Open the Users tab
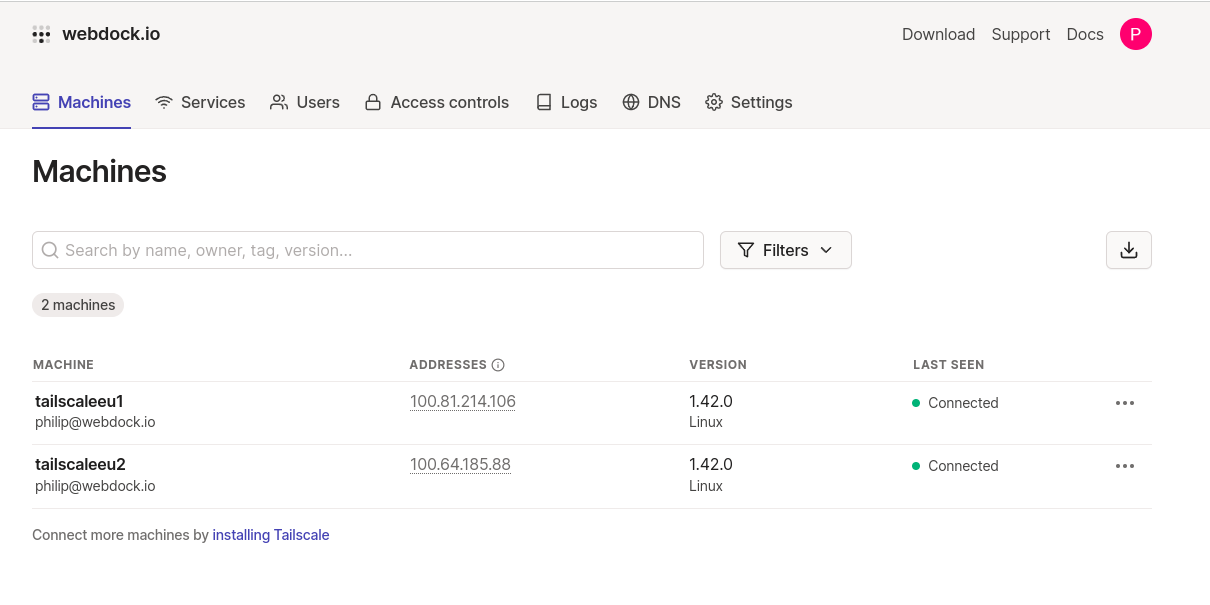1210x605 pixels. [x=305, y=102]
